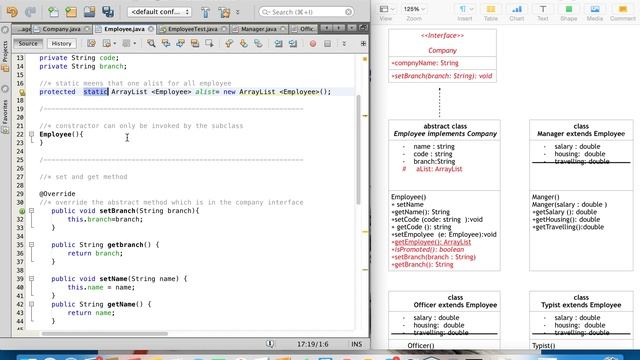Click the Find Selection magnifier icon
The height and width of the screenshot is (360, 640).
(x=151, y=43)
